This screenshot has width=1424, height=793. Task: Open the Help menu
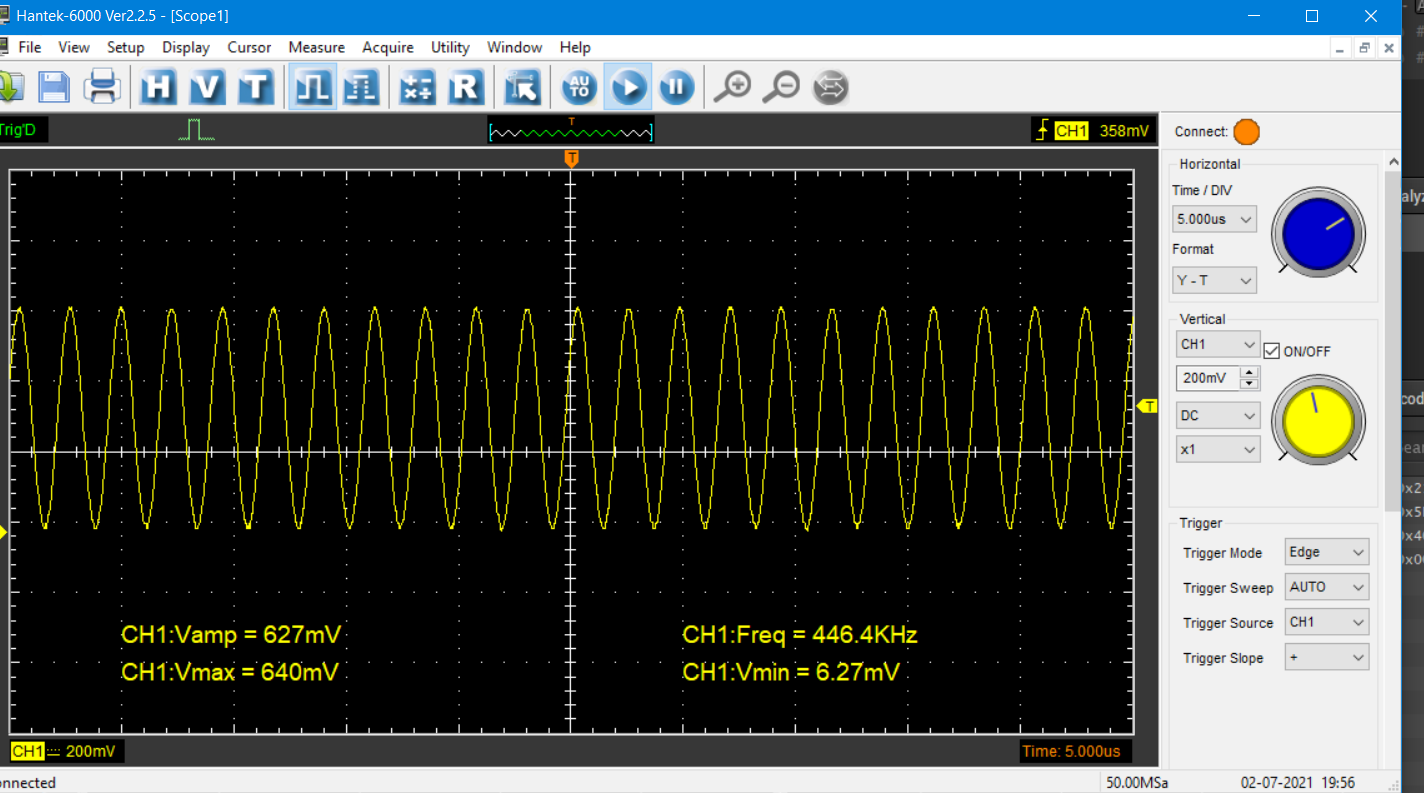tap(575, 47)
